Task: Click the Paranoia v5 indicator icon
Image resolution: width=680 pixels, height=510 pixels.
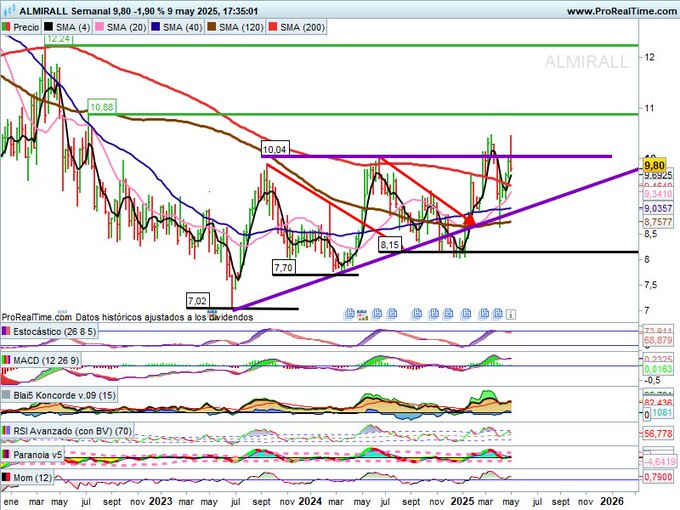Action: 6,454
